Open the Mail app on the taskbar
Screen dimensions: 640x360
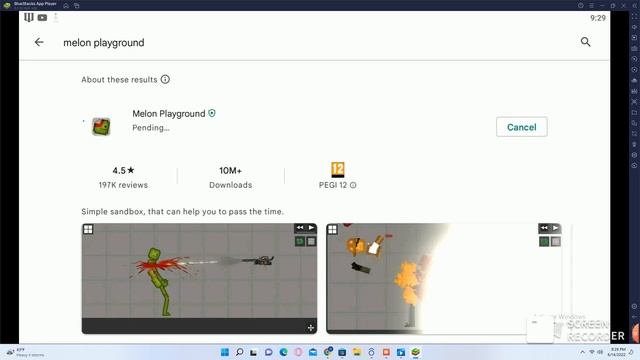point(313,352)
